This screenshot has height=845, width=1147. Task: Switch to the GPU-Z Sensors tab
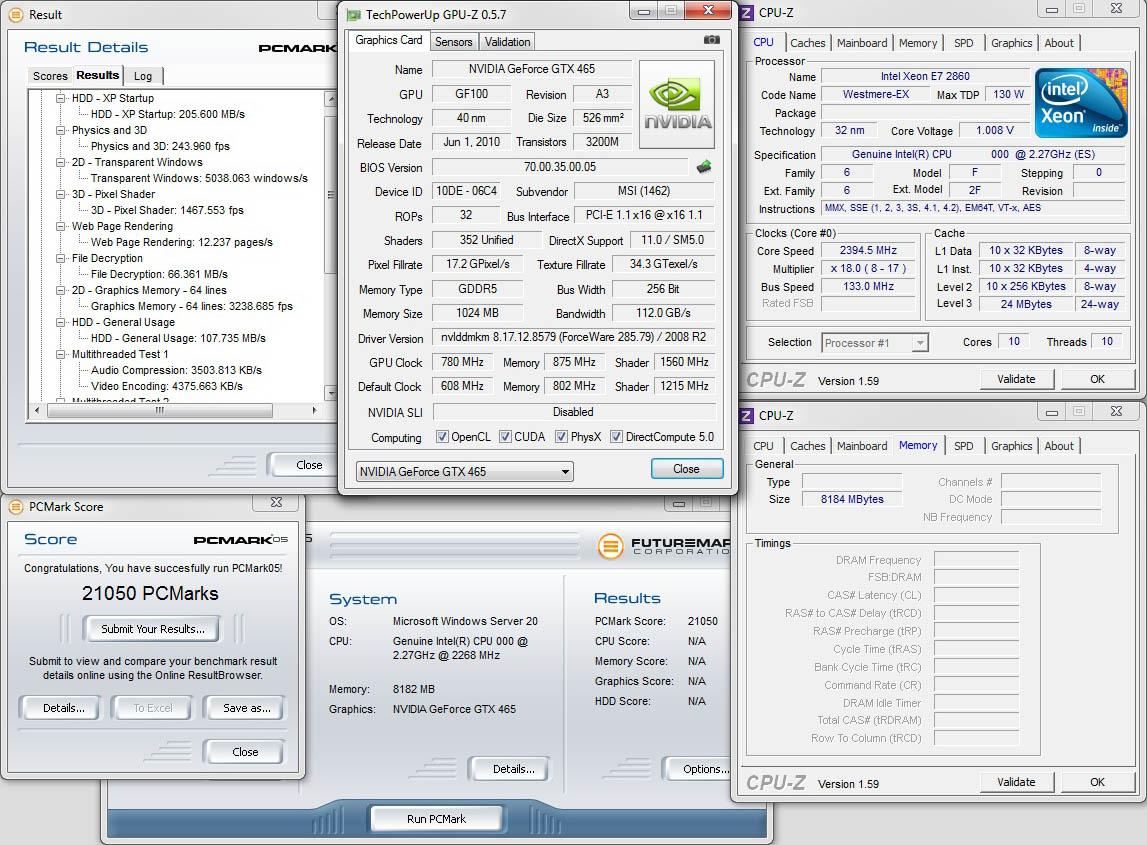click(x=454, y=42)
